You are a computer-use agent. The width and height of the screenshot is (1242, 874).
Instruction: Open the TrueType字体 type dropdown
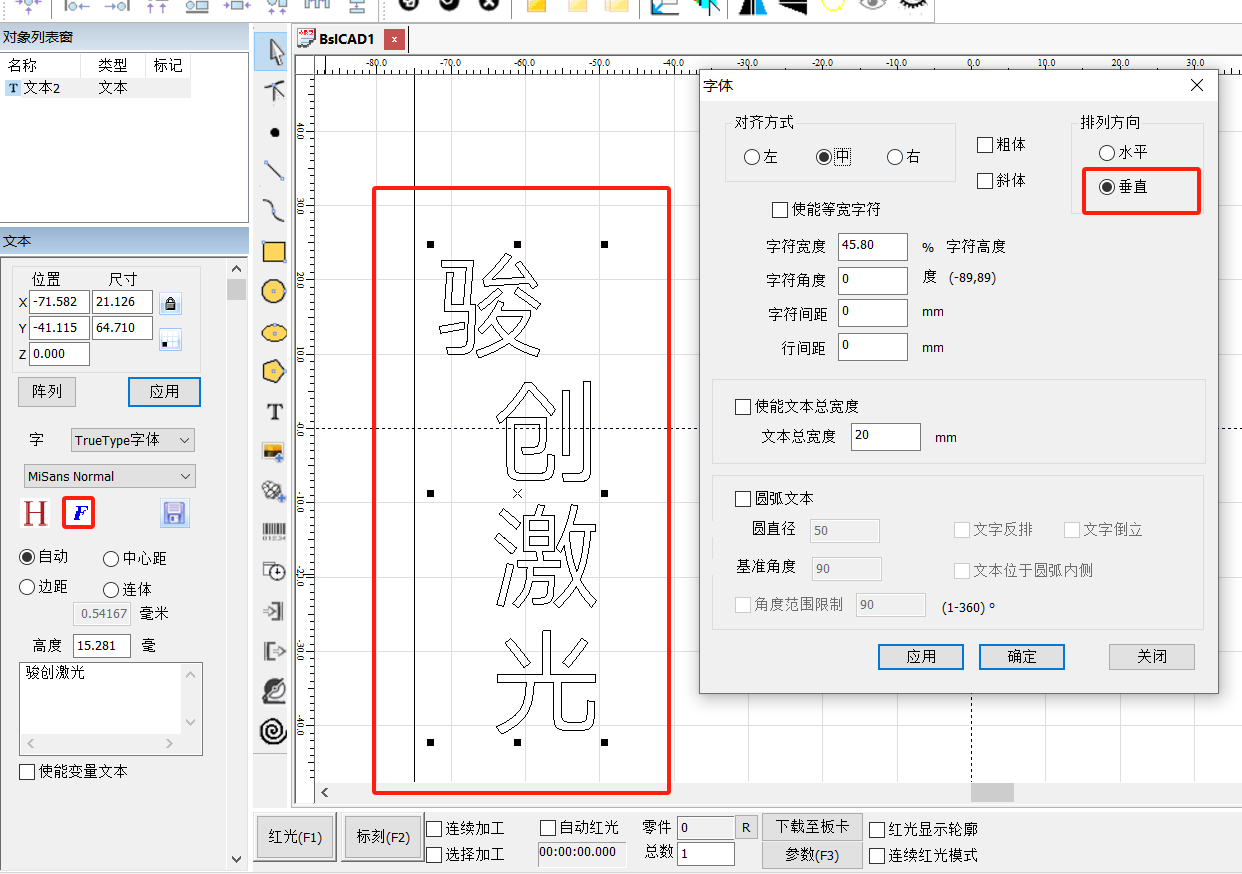132,439
